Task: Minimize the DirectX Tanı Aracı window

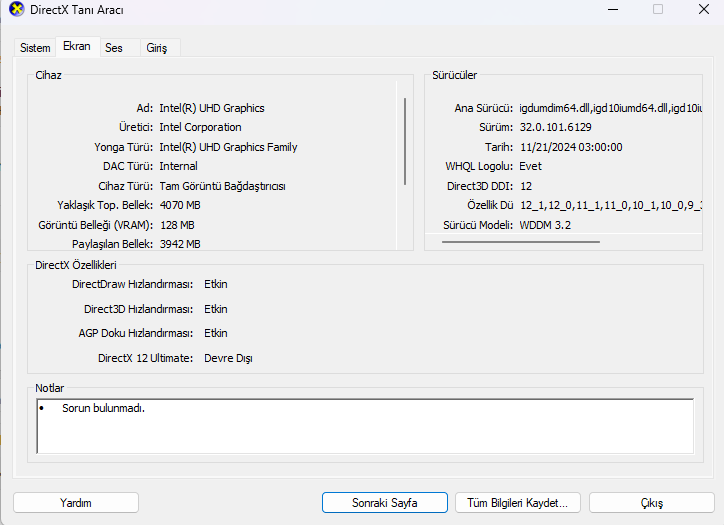Action: point(613,9)
